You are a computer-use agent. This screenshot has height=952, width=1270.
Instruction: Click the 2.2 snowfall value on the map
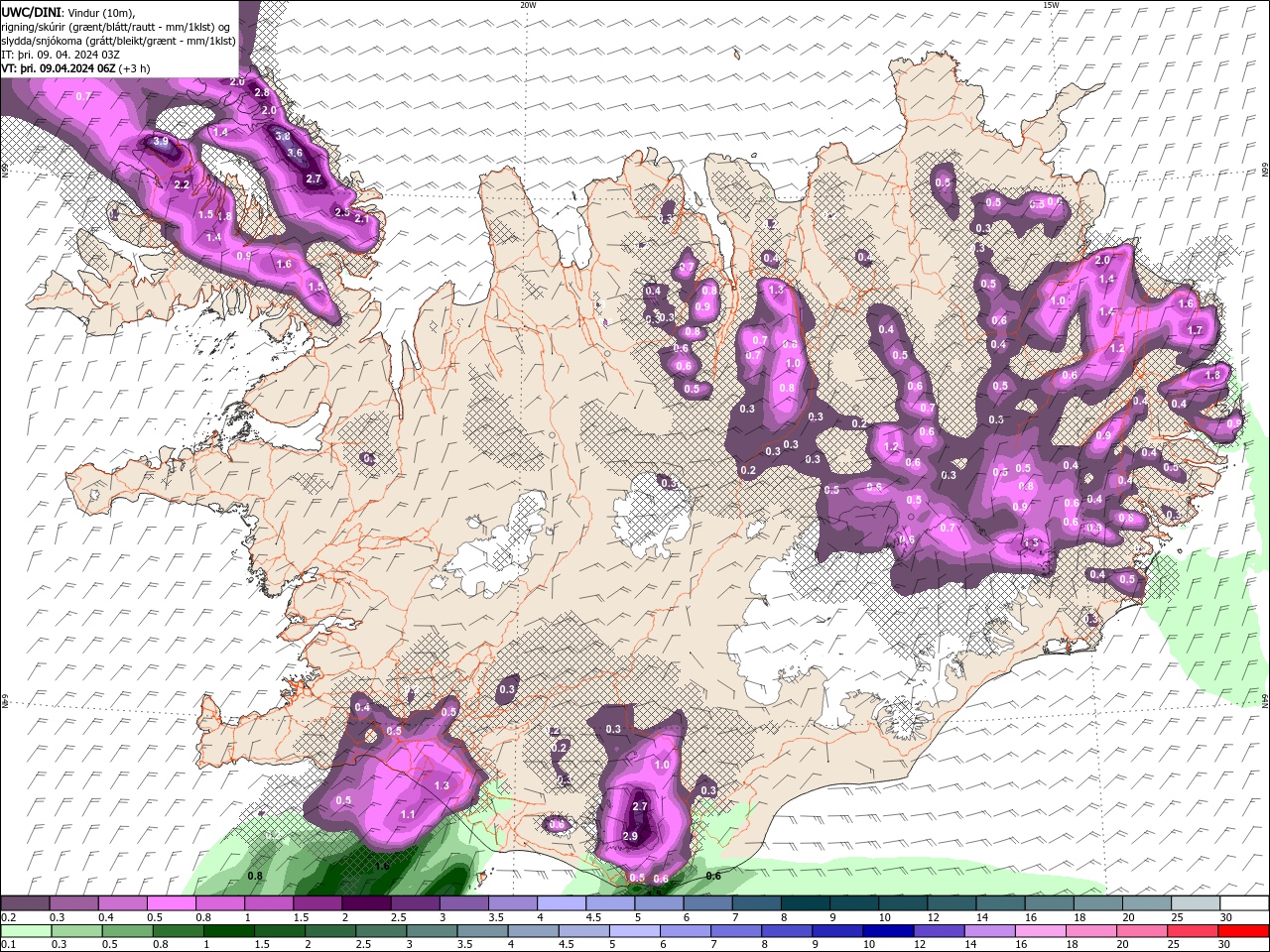(x=182, y=184)
